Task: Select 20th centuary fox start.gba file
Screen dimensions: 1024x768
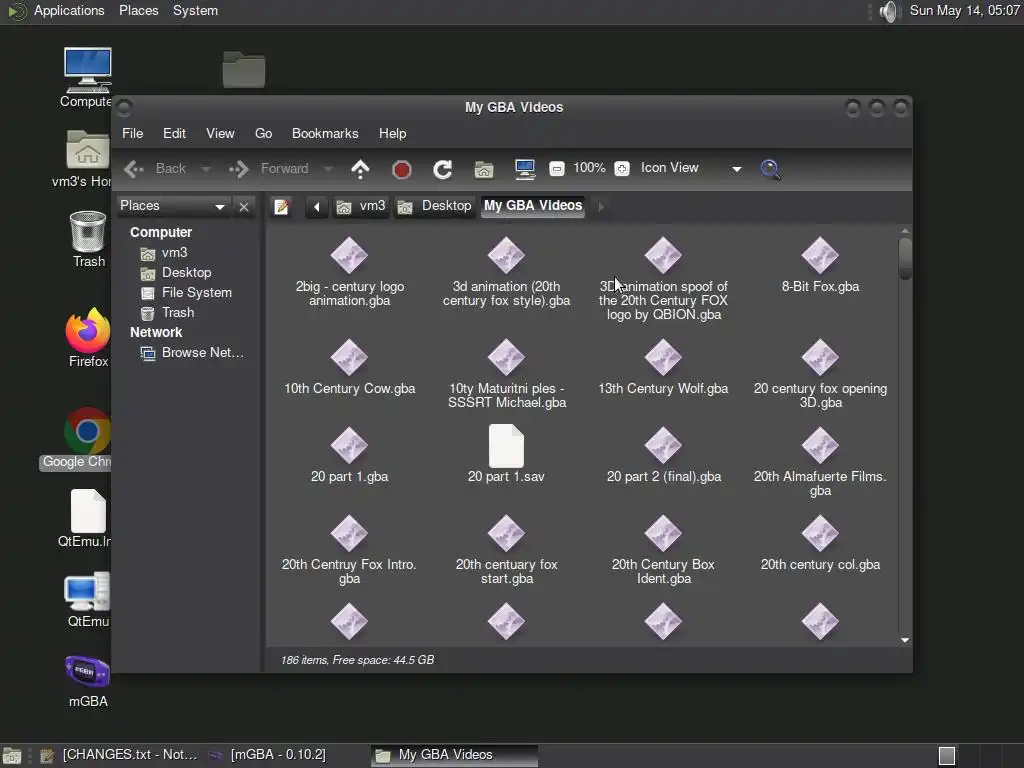Action: [506, 550]
